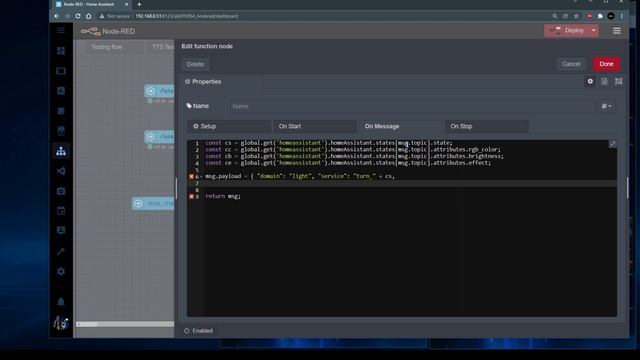Select the TTS flow tab
The width and height of the screenshot is (640, 360).
(160, 47)
